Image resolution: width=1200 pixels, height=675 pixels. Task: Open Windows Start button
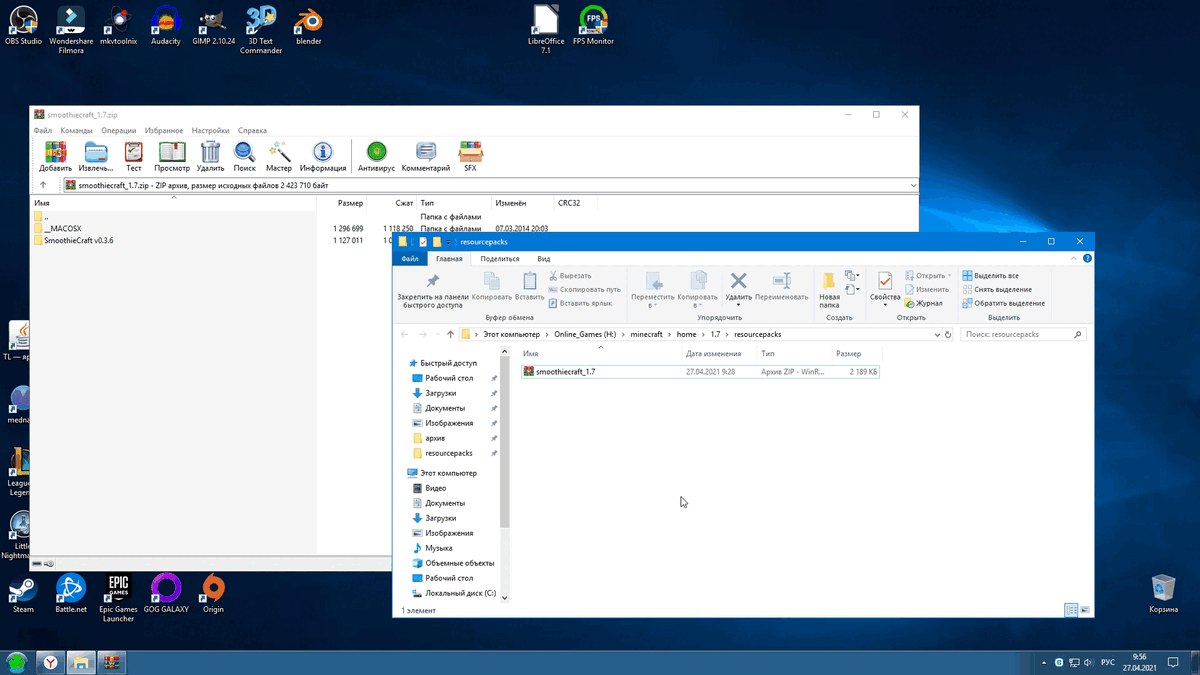tap(16, 662)
